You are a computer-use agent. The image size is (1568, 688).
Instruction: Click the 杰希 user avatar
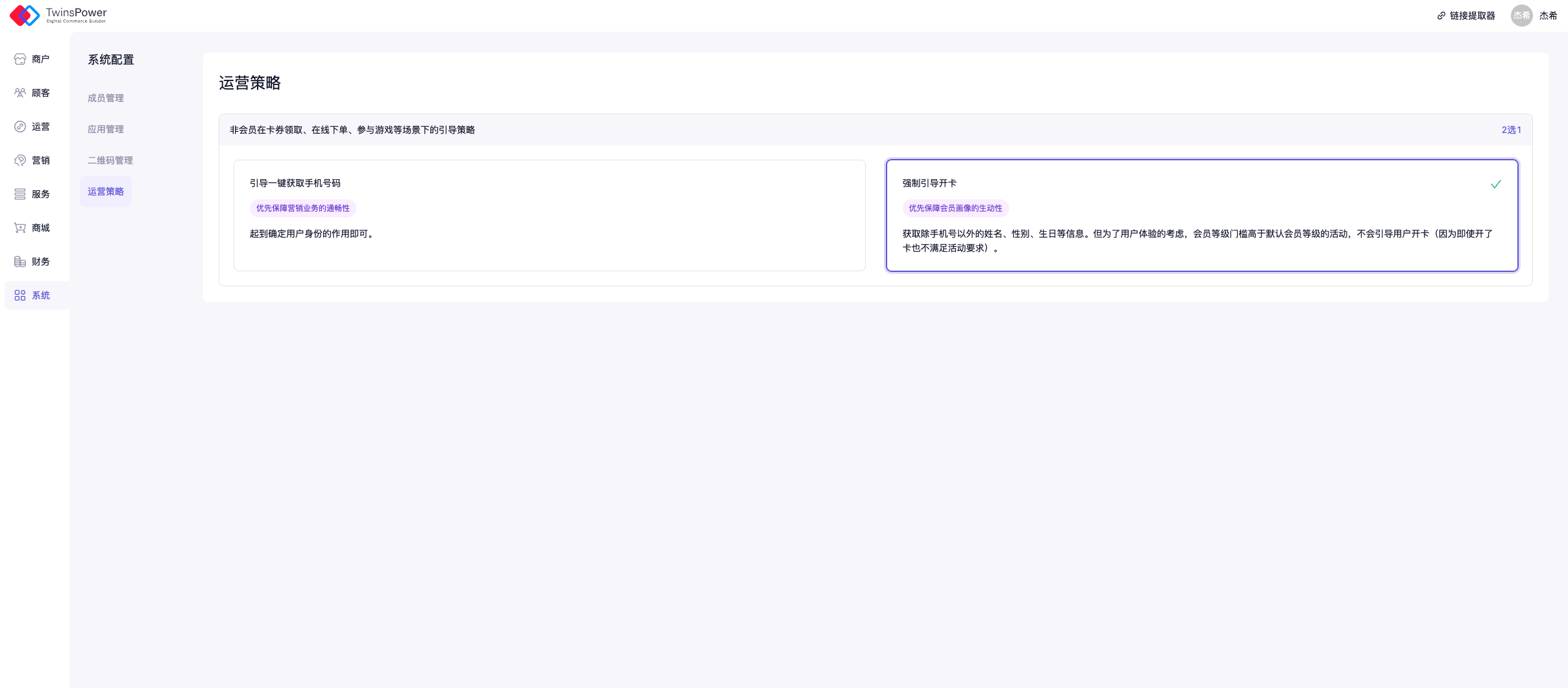pyautogui.click(x=1521, y=16)
